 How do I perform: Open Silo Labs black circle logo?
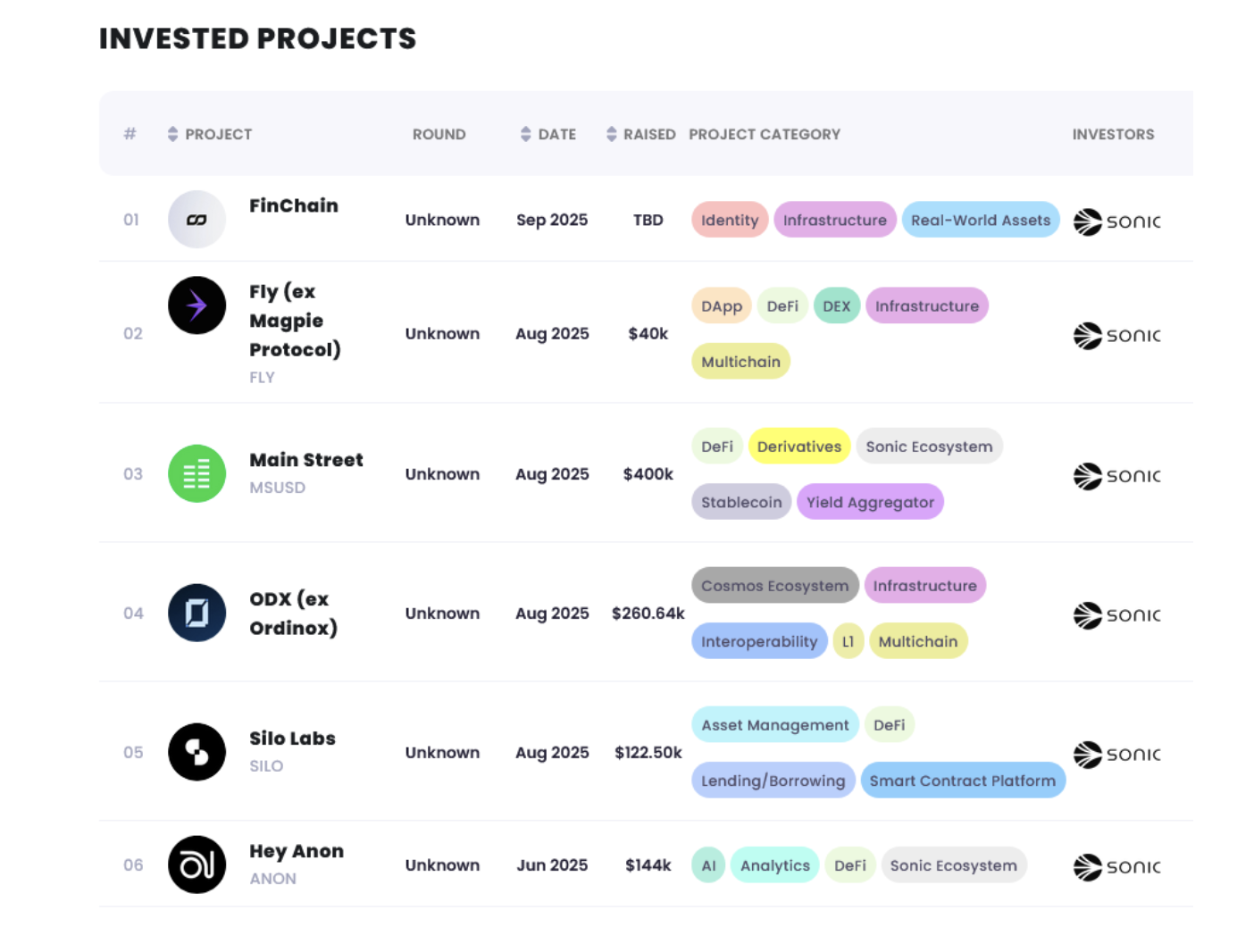coord(196,752)
